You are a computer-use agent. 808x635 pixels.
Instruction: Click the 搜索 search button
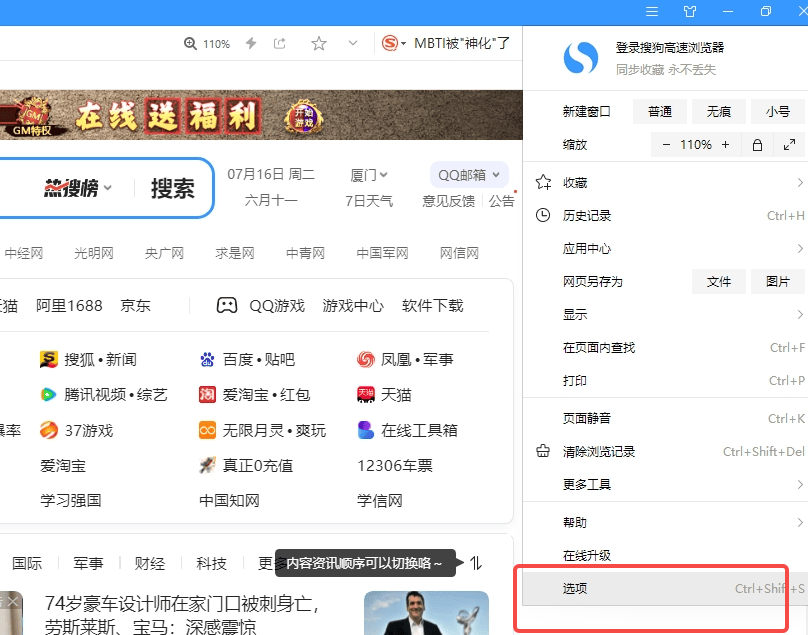pyautogui.click(x=173, y=188)
